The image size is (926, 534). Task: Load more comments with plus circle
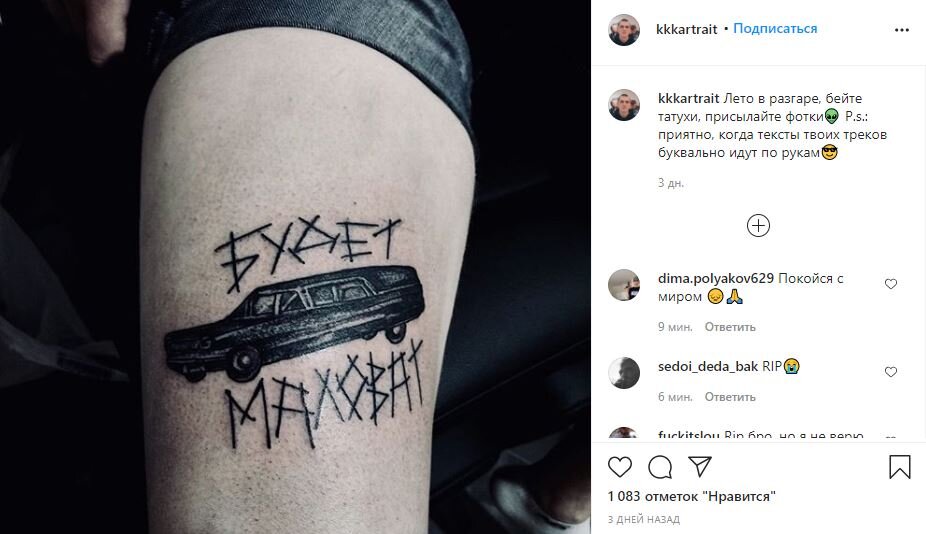click(758, 226)
